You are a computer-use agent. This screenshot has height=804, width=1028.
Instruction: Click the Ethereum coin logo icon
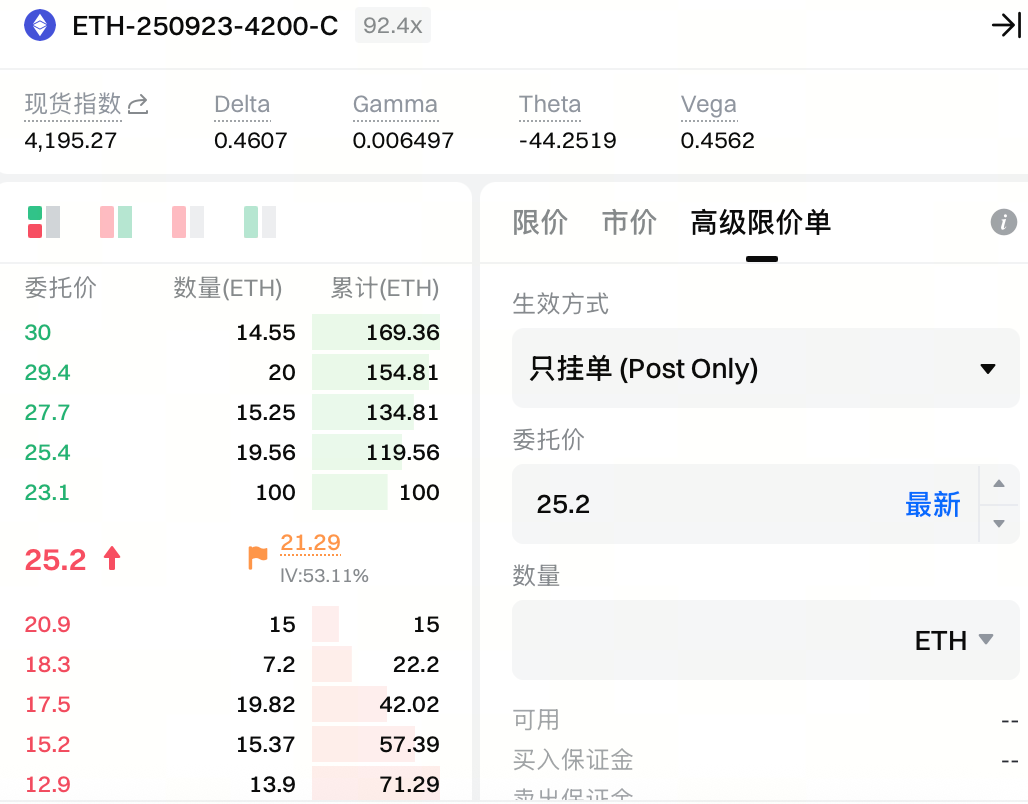[40, 25]
